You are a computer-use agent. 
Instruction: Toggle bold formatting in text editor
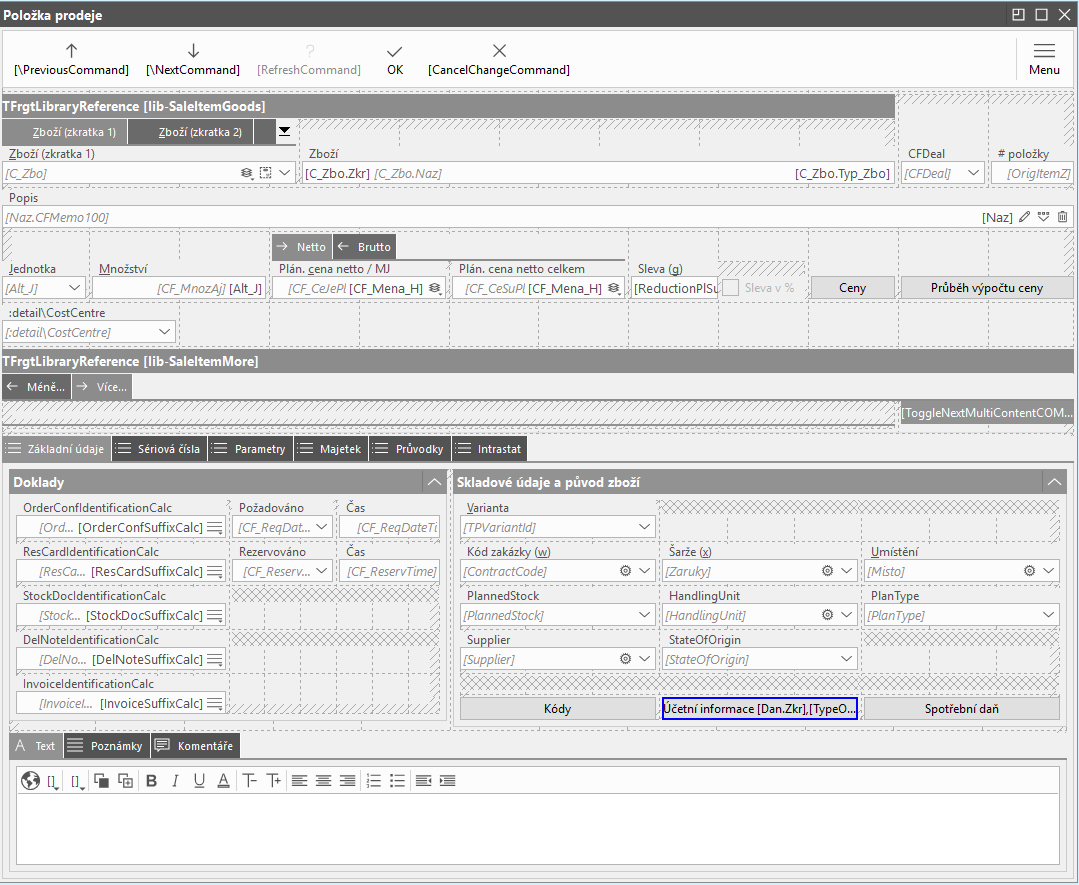click(152, 781)
